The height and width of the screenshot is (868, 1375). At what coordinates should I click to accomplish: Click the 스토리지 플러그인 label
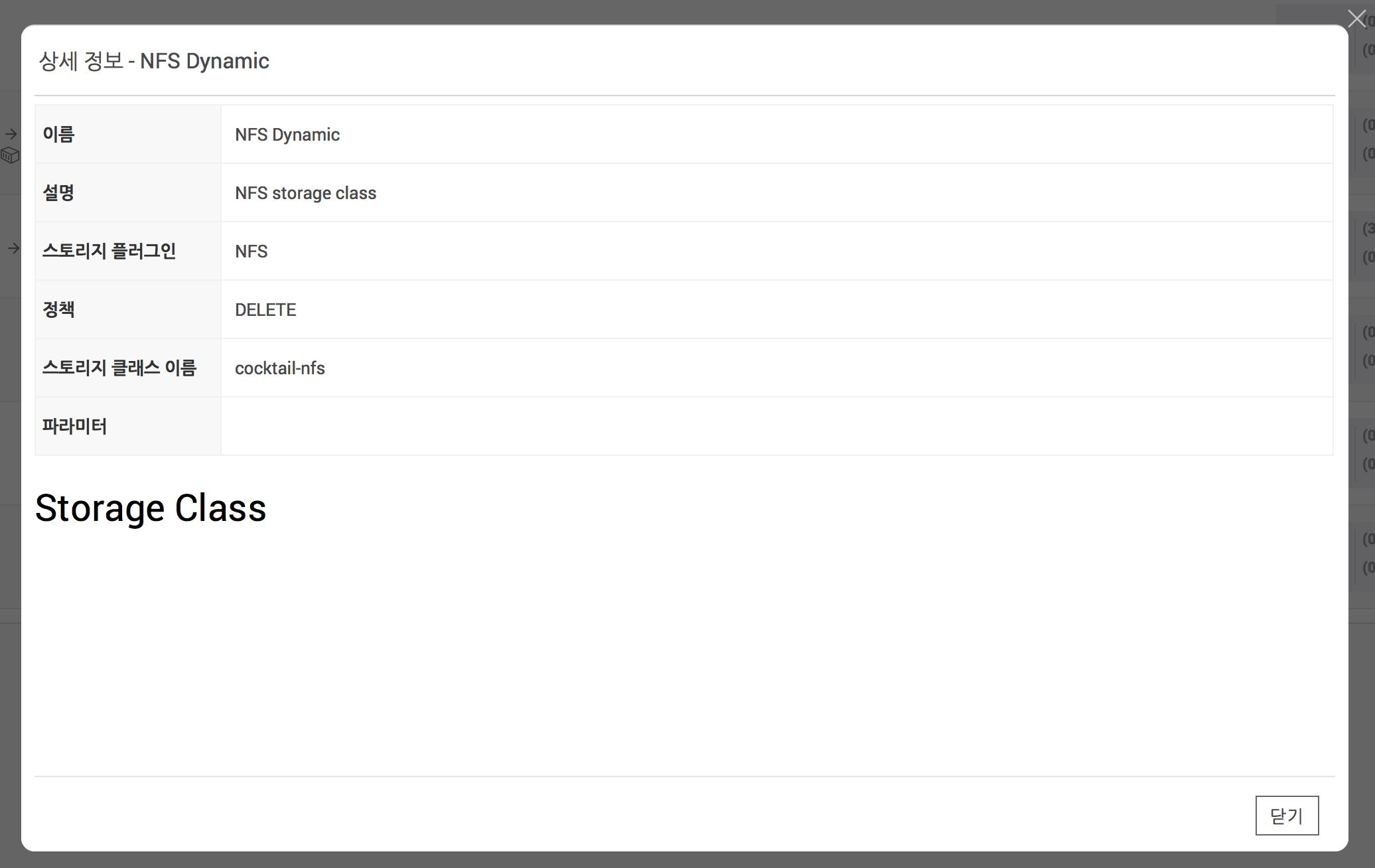coord(109,252)
